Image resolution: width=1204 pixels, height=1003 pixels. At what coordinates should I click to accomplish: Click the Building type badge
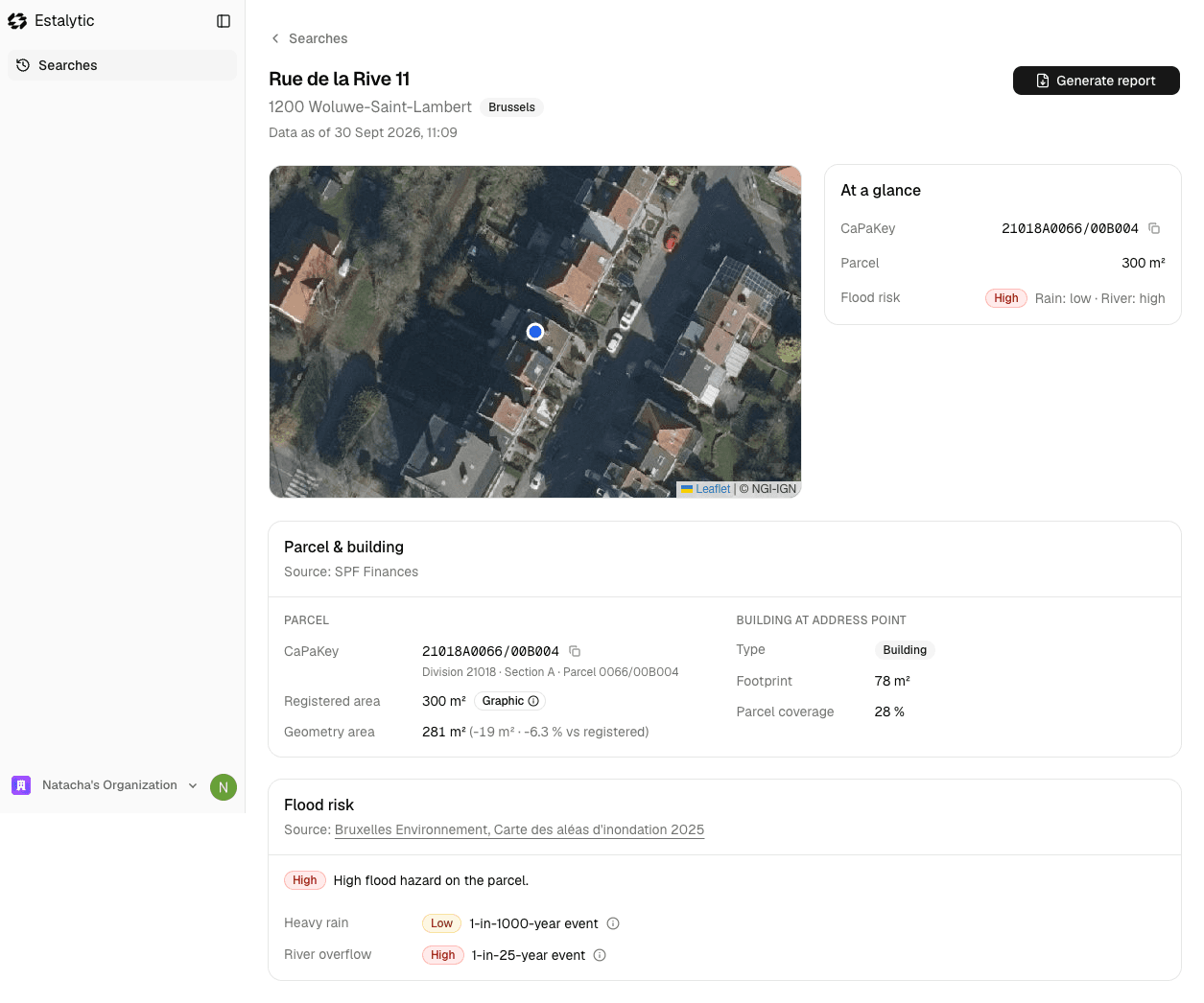click(x=905, y=650)
